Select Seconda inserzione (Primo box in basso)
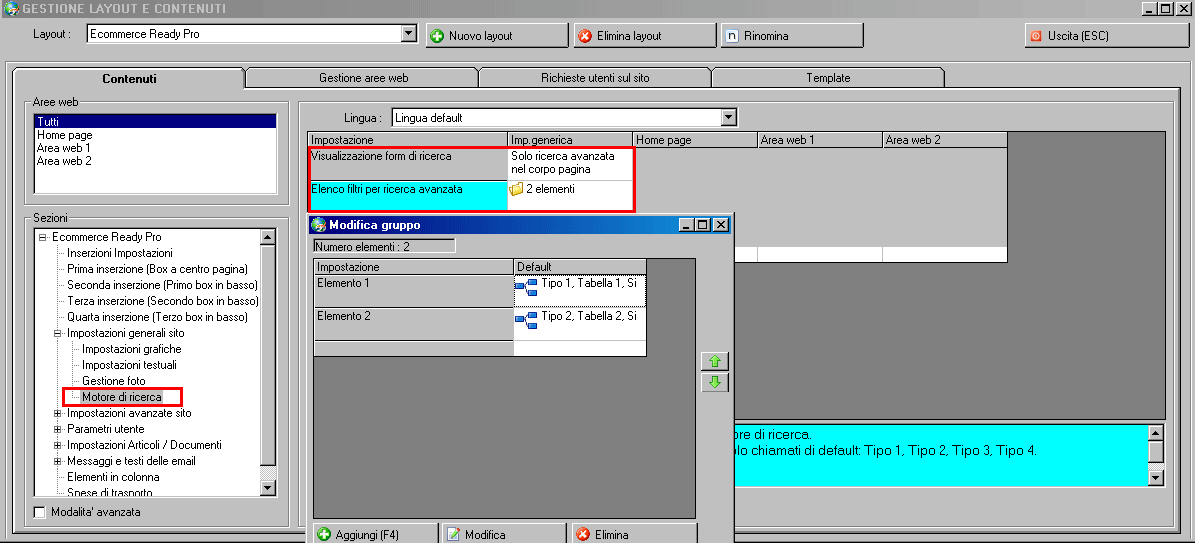Screen dimensions: 1195x543 point(162,285)
